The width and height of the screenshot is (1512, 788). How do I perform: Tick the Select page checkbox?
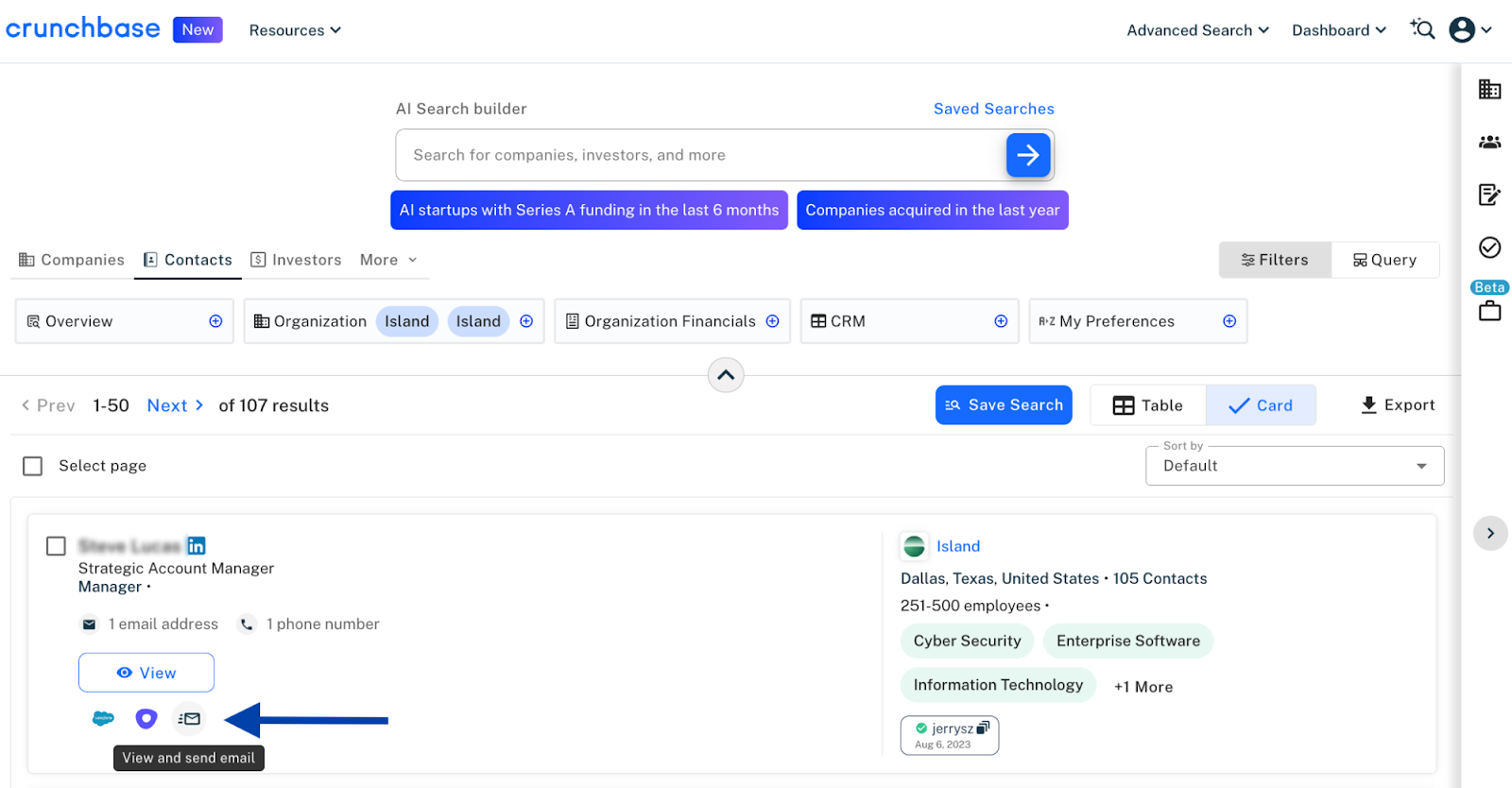(33, 466)
